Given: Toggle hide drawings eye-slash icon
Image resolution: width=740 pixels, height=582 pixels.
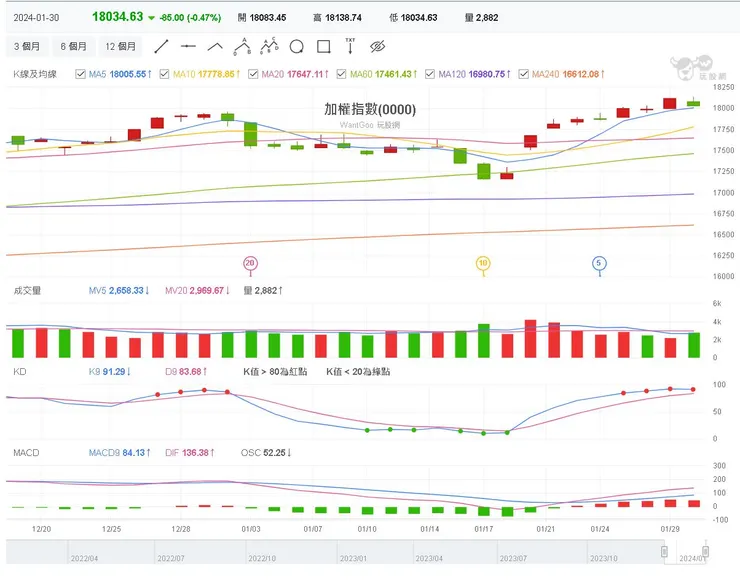Looking at the screenshot, I should point(377,46).
